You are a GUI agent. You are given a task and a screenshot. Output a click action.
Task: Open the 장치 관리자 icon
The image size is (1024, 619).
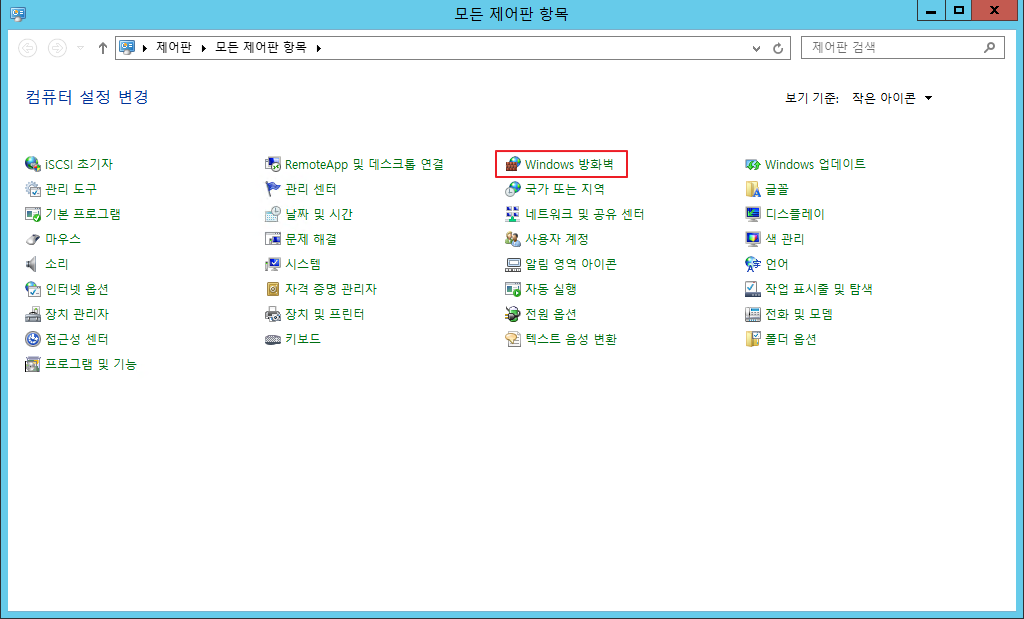tap(33, 314)
